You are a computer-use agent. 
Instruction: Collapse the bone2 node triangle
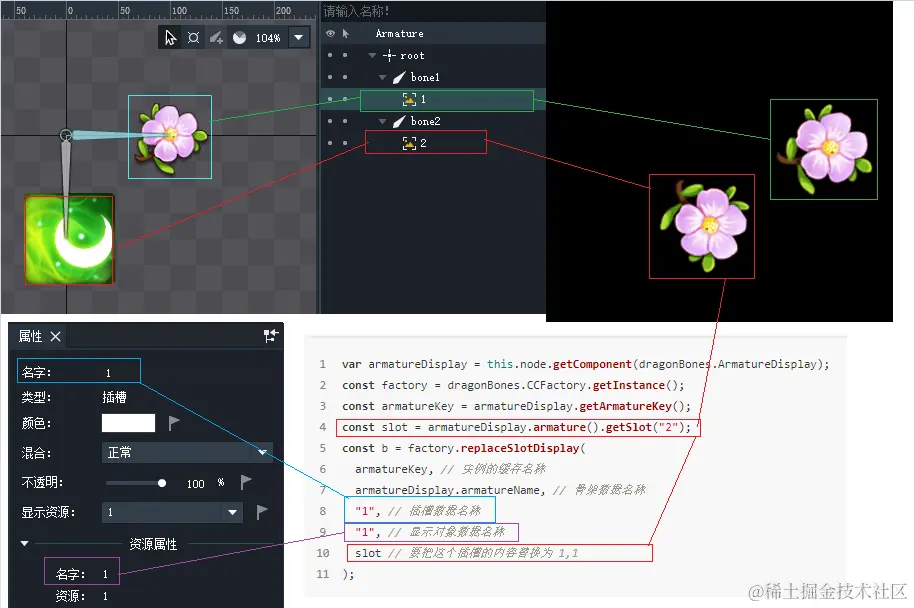click(382, 121)
